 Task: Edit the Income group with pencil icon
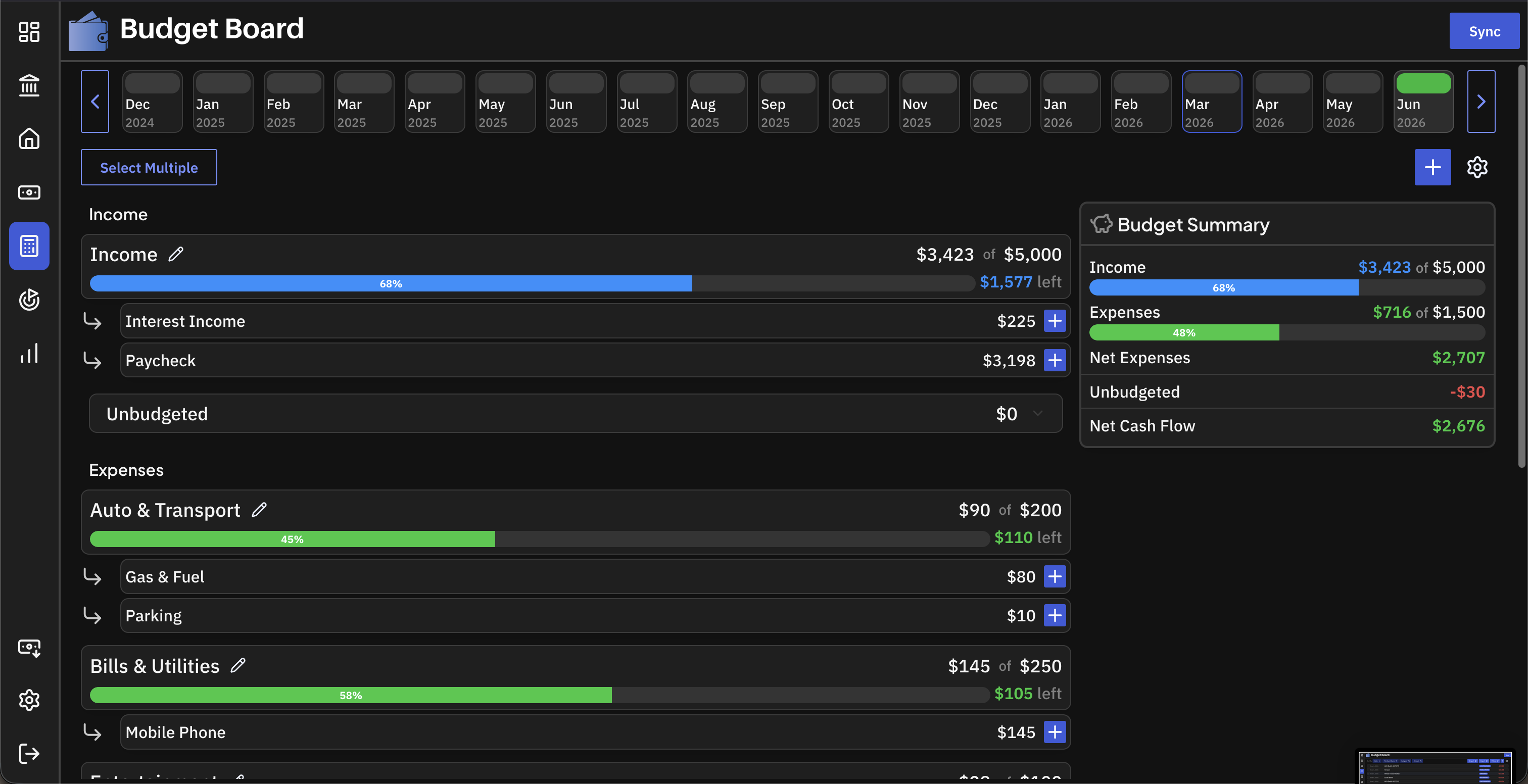[175, 255]
